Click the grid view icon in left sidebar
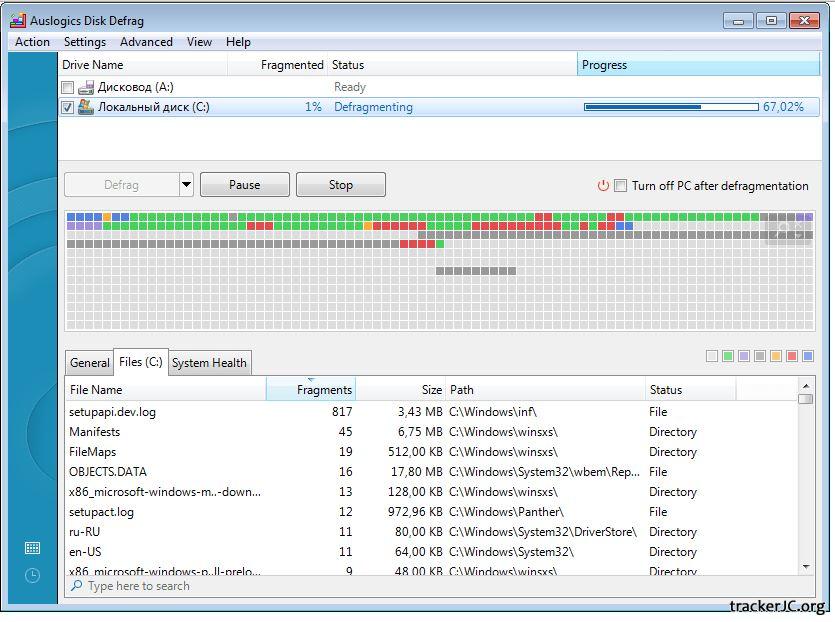This screenshot has width=835, height=622. [x=32, y=548]
